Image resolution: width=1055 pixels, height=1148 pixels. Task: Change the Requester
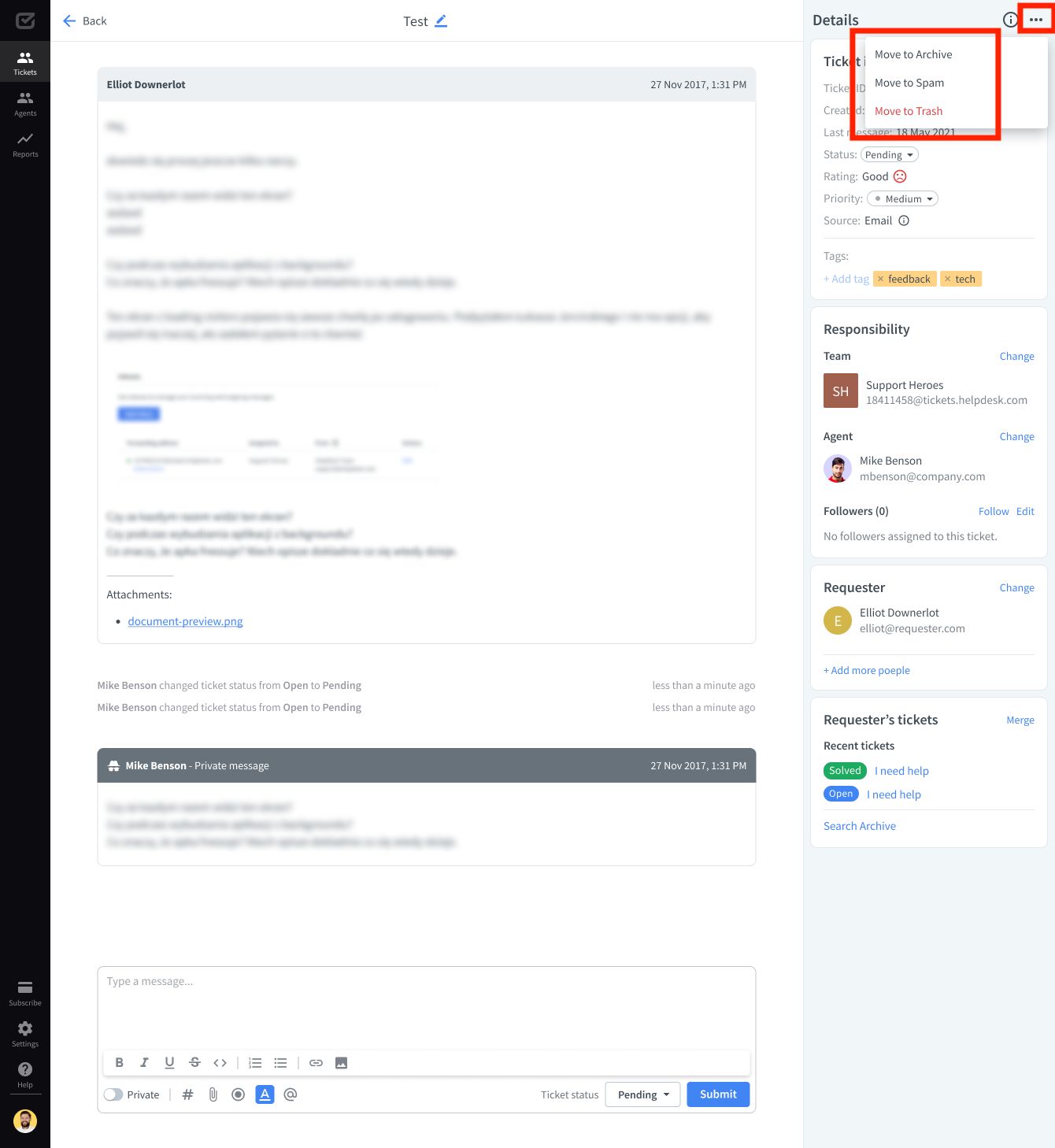1016,587
